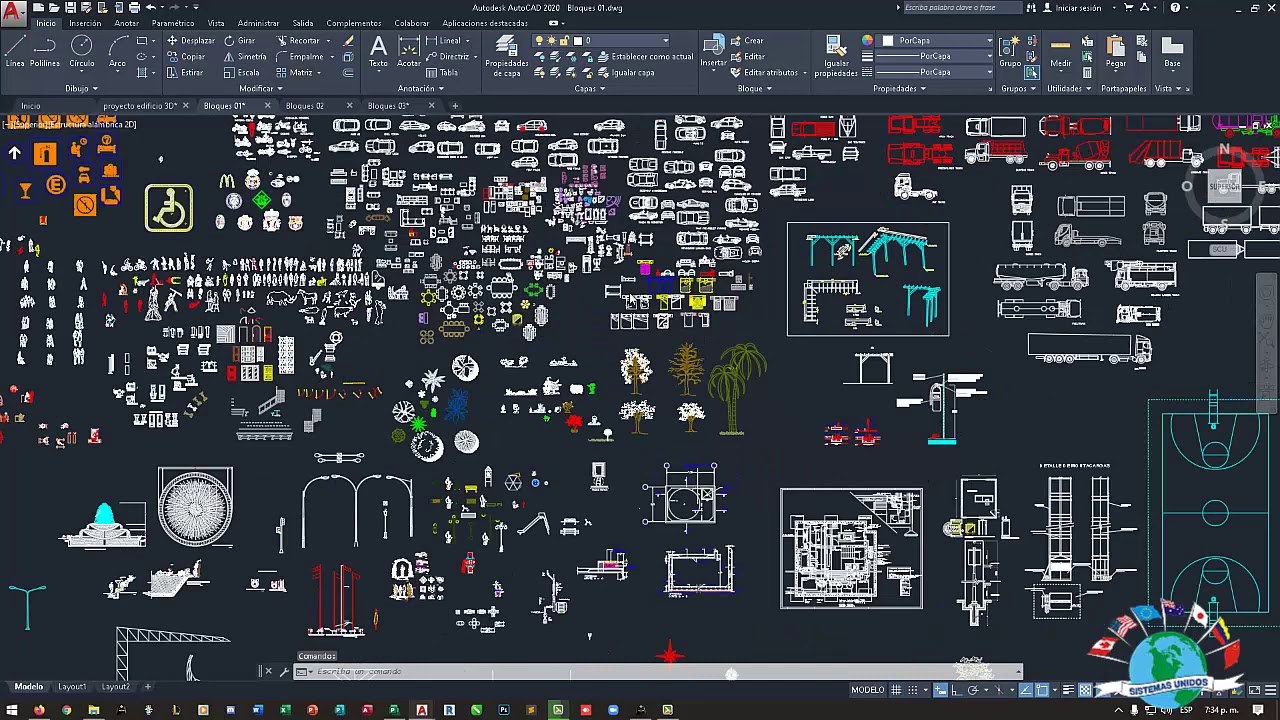The width and height of the screenshot is (1280, 720).
Task: Open Propiedades de capa manager
Action: (x=507, y=55)
